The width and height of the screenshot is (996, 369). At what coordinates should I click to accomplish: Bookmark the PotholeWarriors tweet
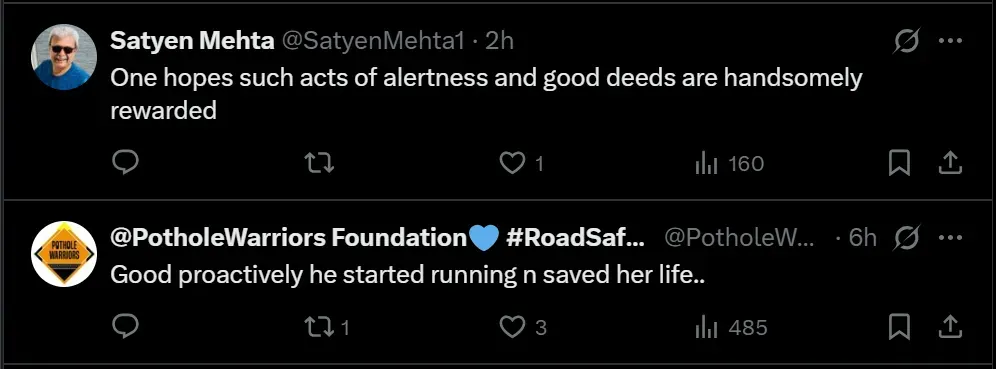(899, 327)
